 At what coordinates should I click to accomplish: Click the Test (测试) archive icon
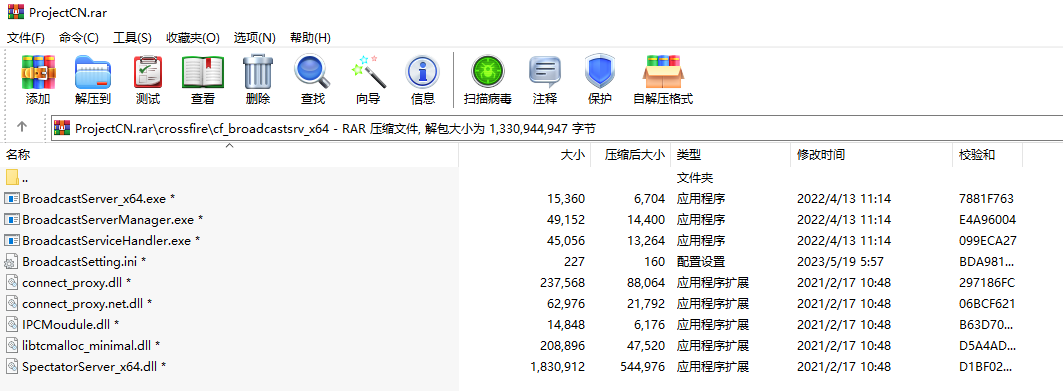[148, 73]
